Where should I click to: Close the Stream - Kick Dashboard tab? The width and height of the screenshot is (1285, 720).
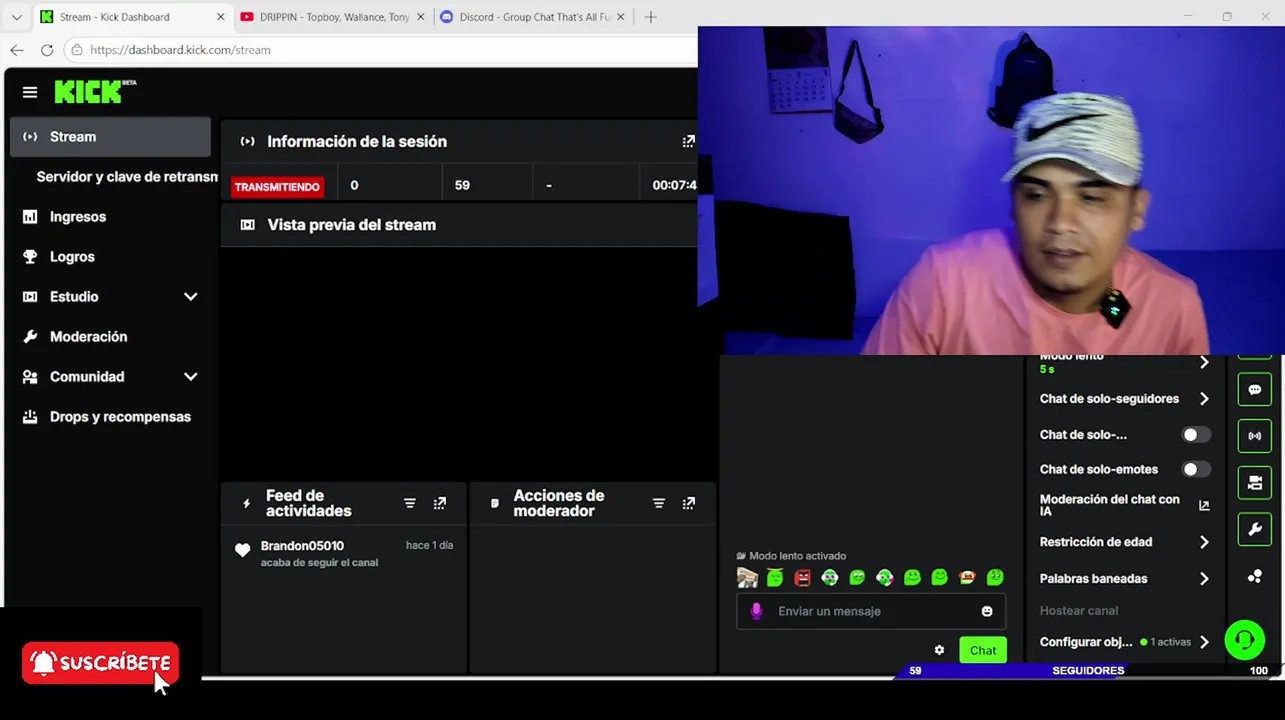[x=221, y=17]
